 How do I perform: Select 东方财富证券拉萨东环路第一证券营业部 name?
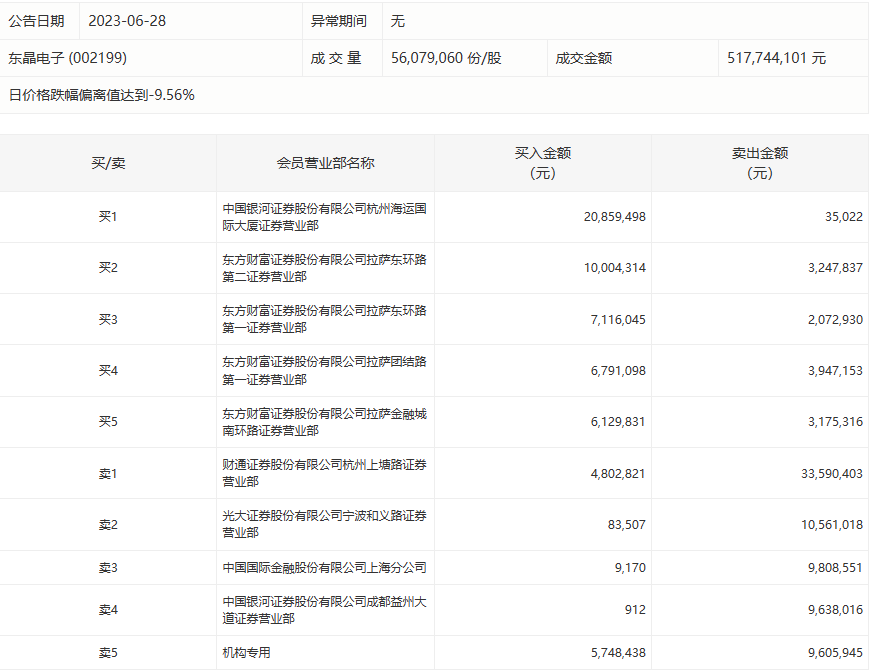point(325,319)
